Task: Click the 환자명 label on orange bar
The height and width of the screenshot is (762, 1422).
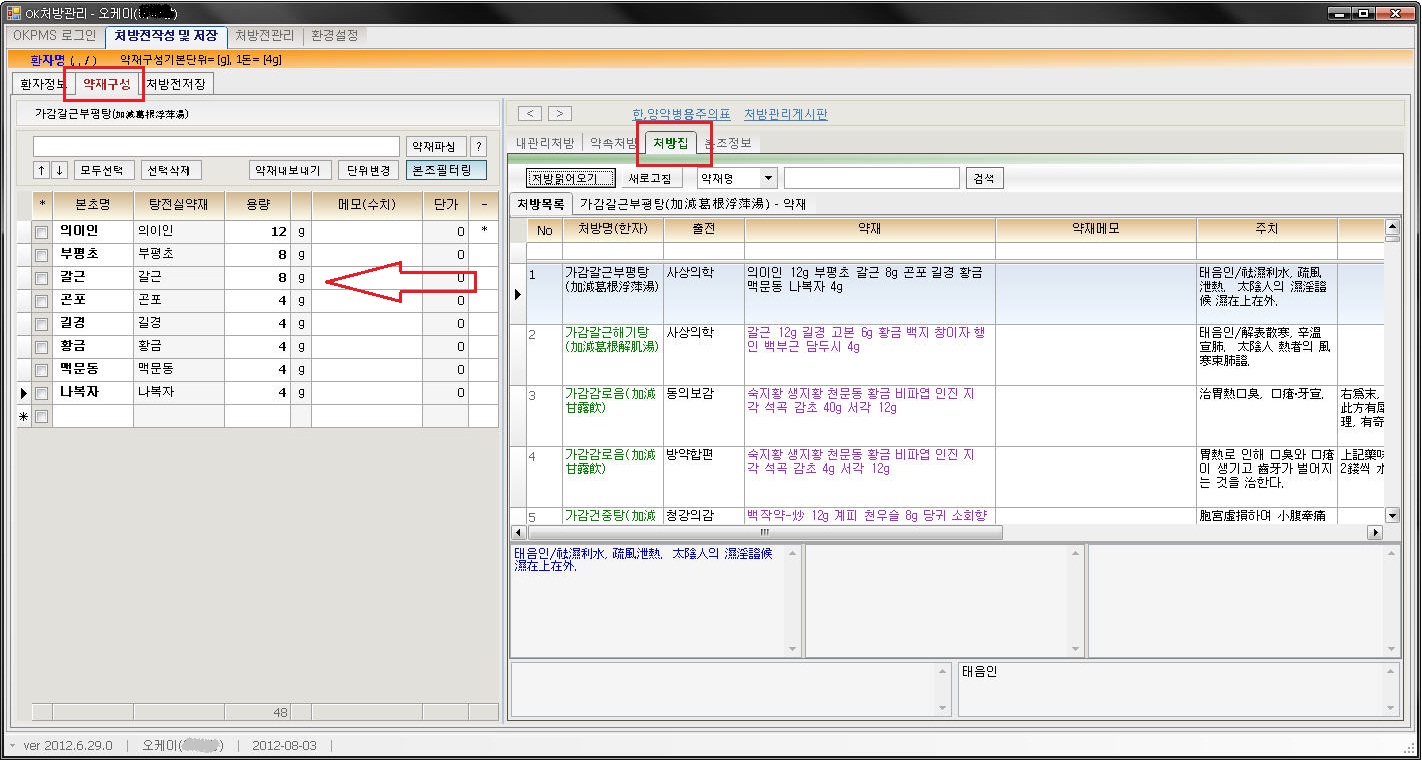Action: point(47,60)
